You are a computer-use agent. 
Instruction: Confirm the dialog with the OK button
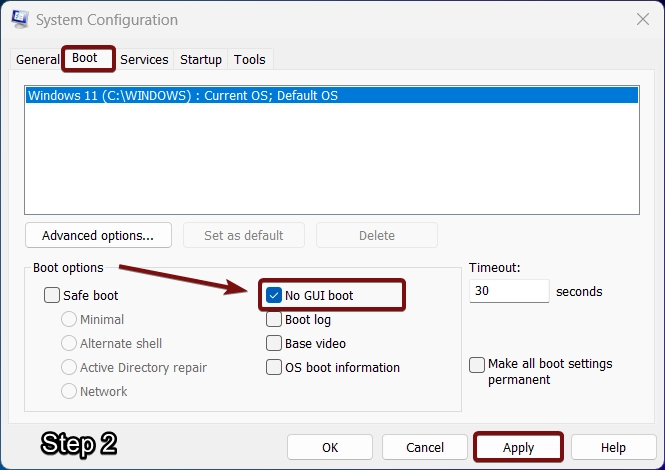(x=330, y=447)
